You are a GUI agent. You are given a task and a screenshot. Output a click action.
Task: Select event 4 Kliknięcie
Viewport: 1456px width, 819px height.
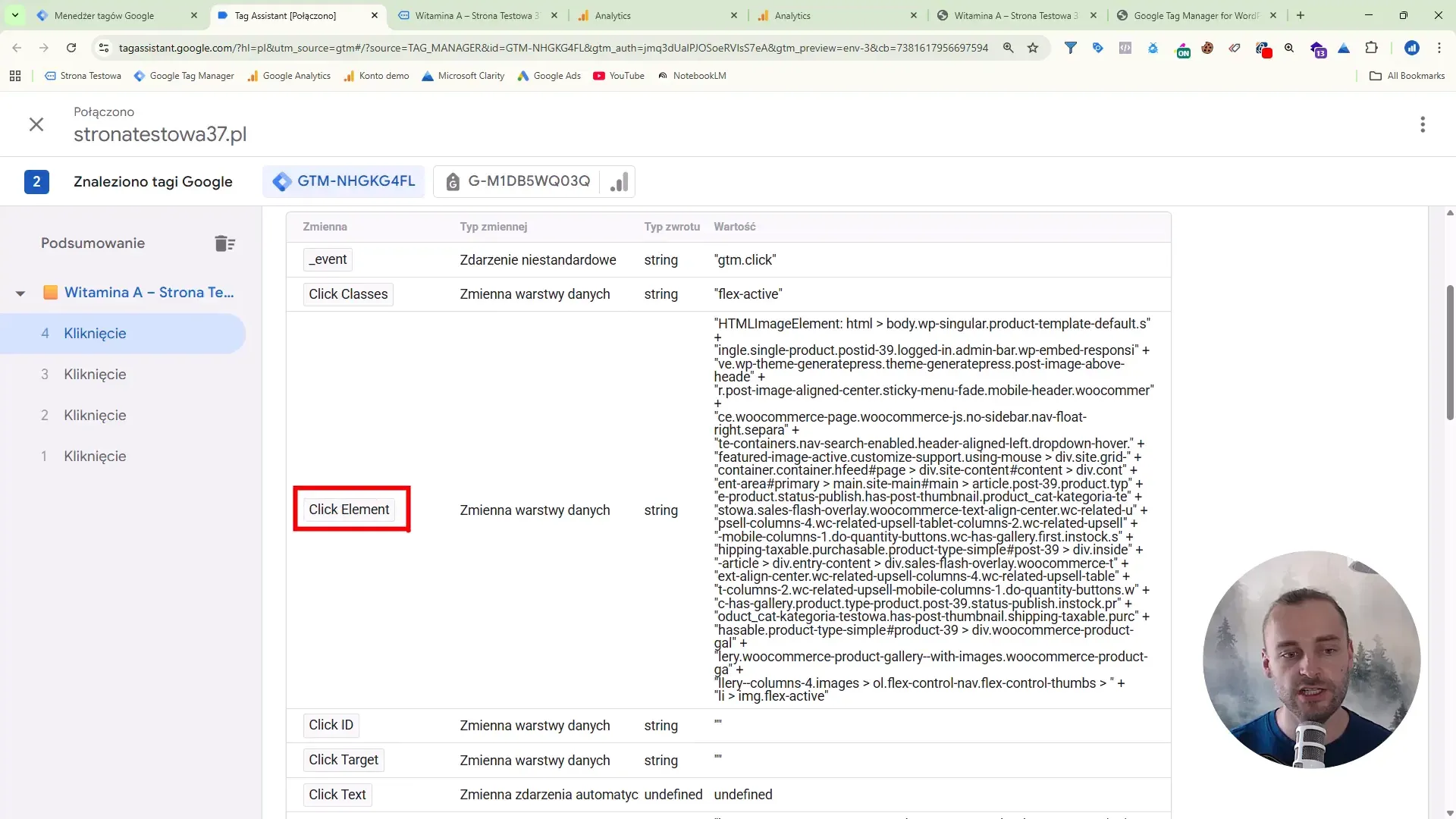pos(123,334)
